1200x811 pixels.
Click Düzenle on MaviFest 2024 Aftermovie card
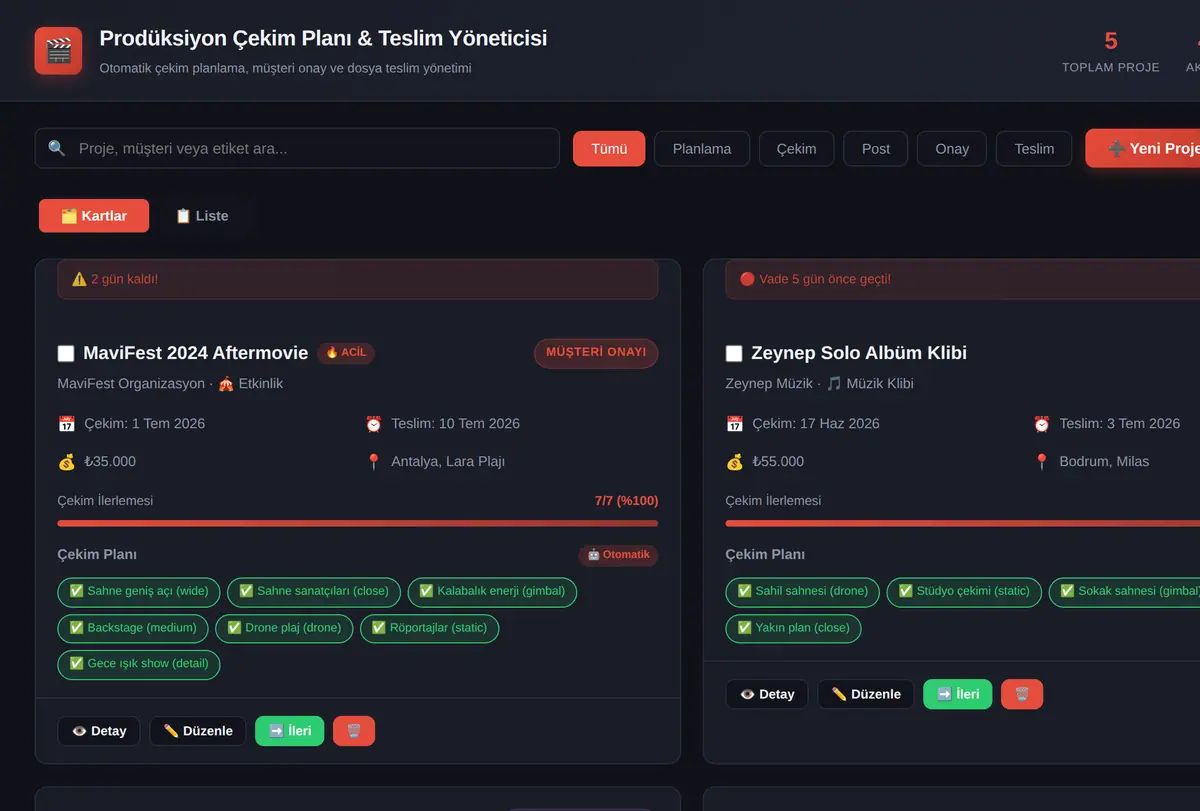pyautogui.click(x=198, y=731)
